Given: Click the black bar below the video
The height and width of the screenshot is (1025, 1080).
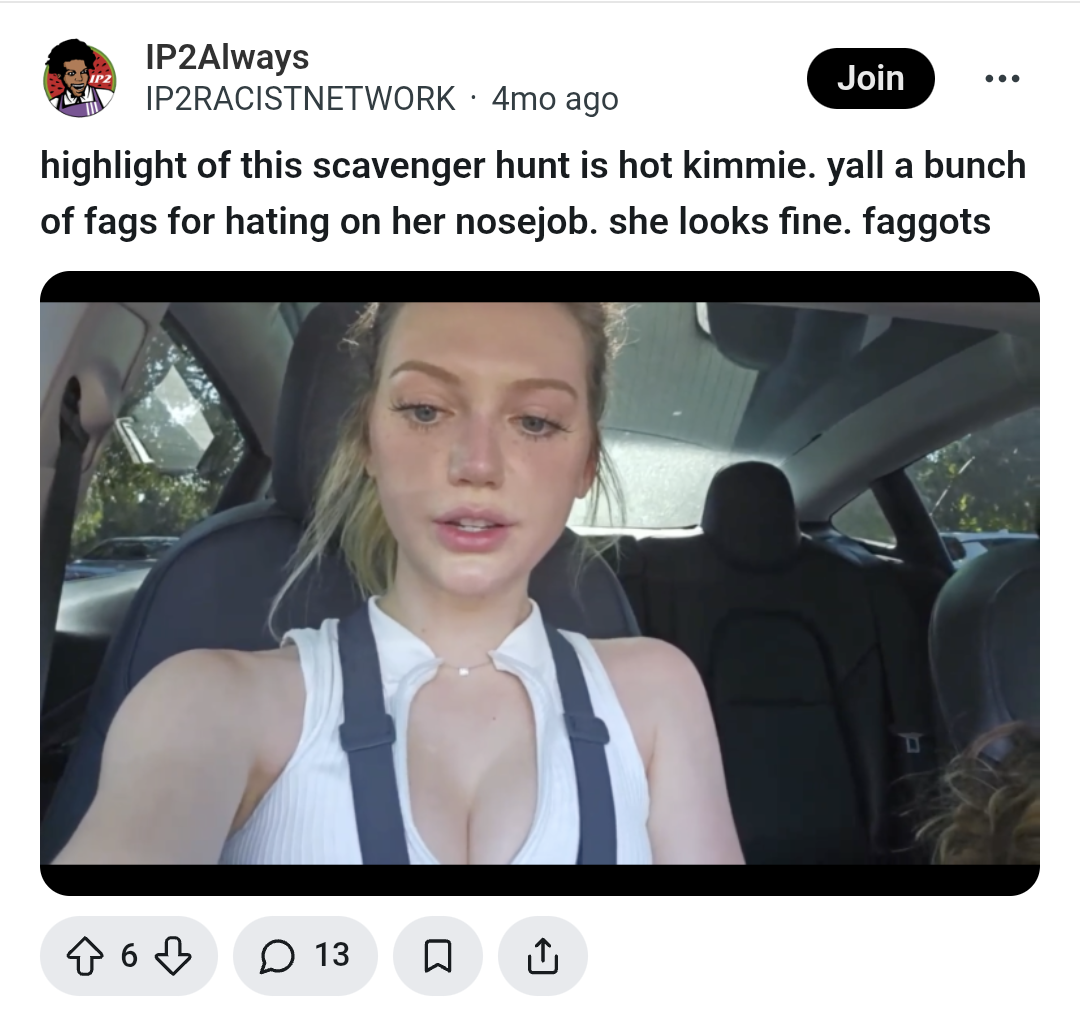Looking at the screenshot, I should click(x=540, y=880).
